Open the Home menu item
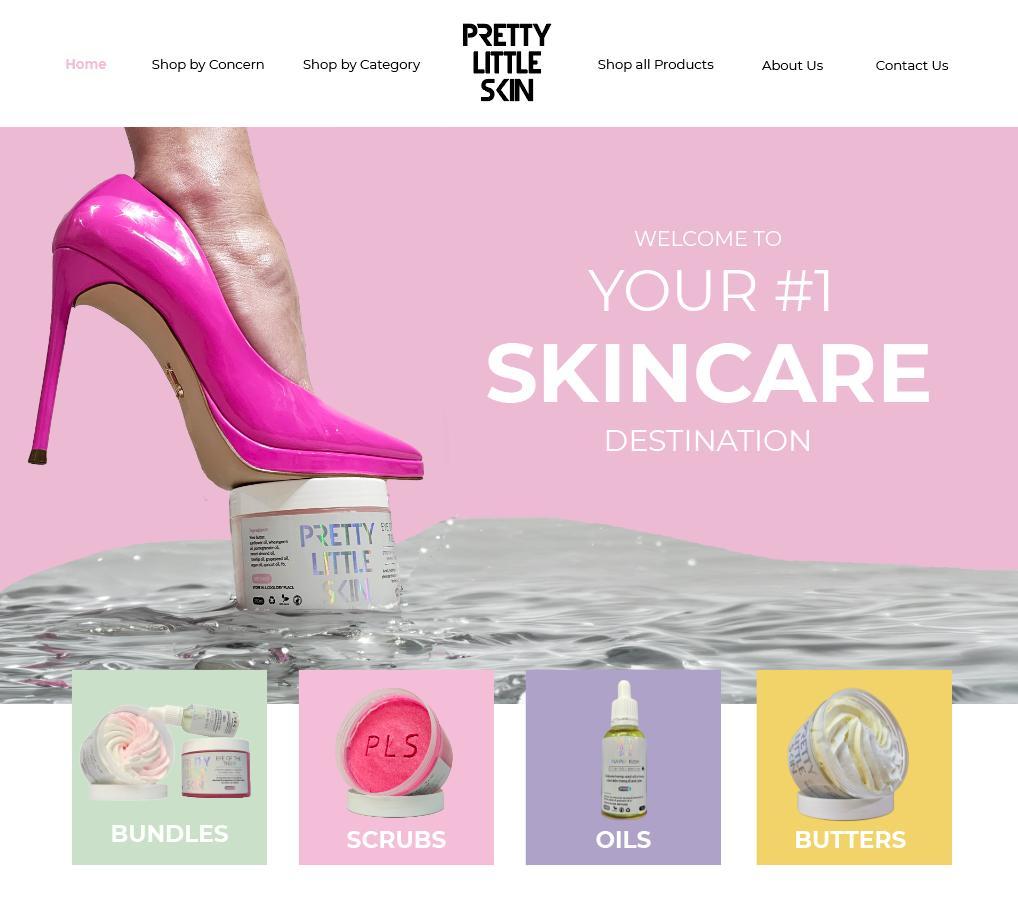1018x898 pixels. tap(86, 64)
